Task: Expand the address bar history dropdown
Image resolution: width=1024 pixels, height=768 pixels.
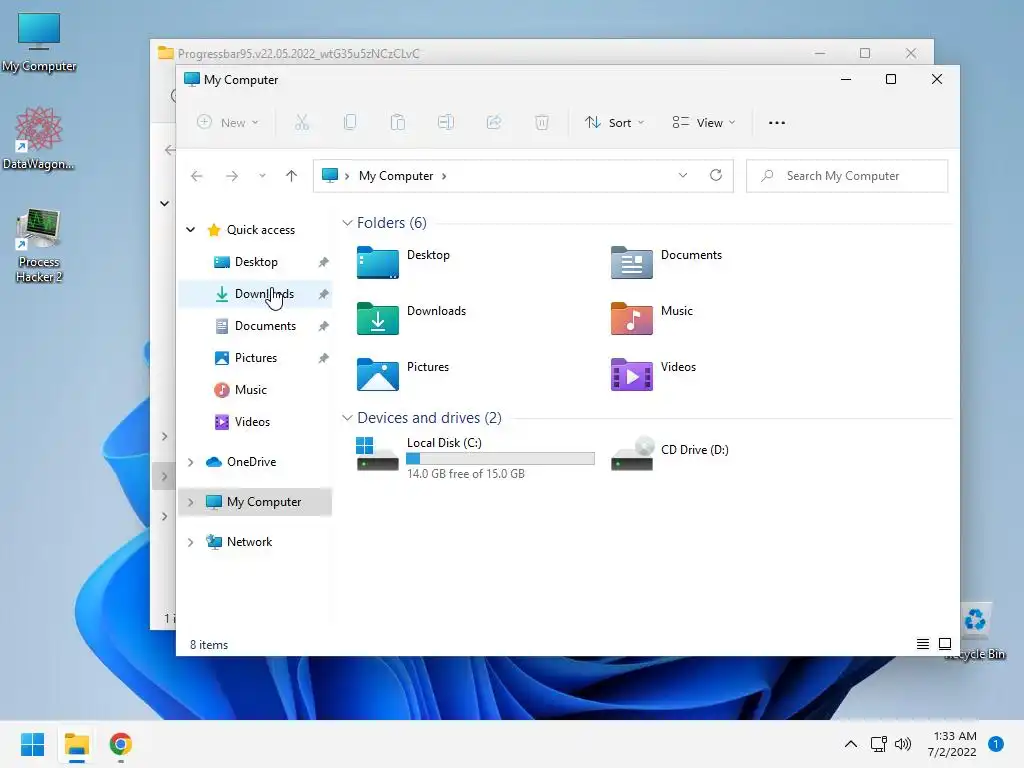Action: click(682, 175)
